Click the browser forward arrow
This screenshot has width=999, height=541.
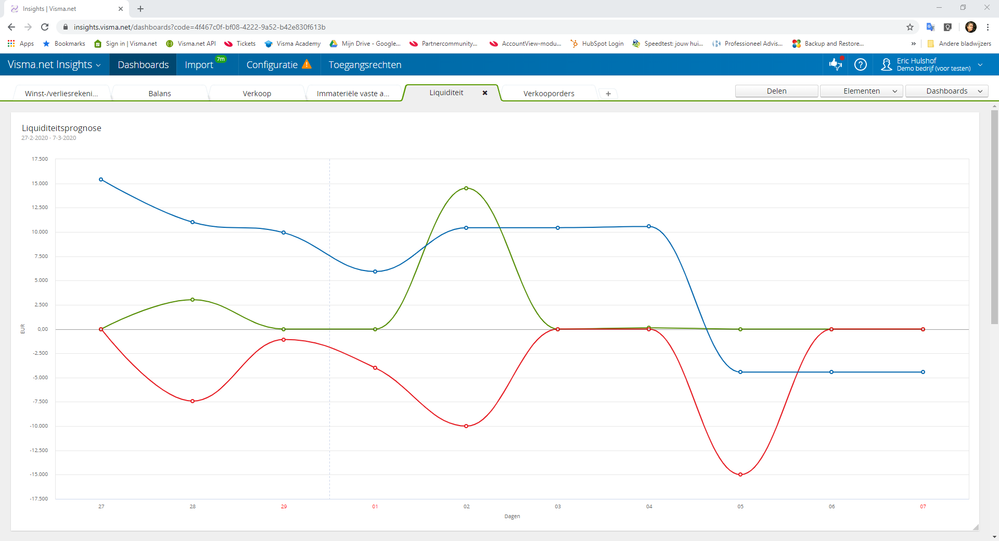click(x=28, y=27)
